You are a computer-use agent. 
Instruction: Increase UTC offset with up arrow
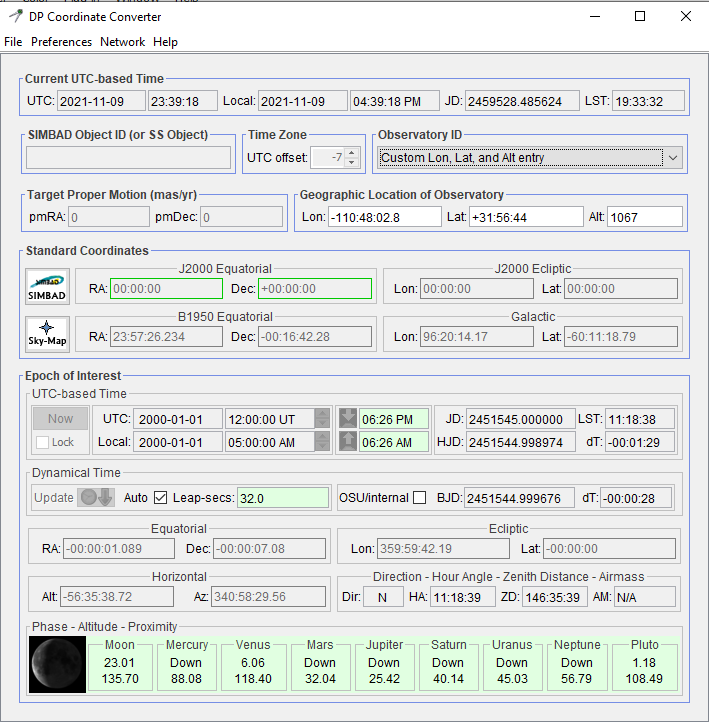pos(351,152)
